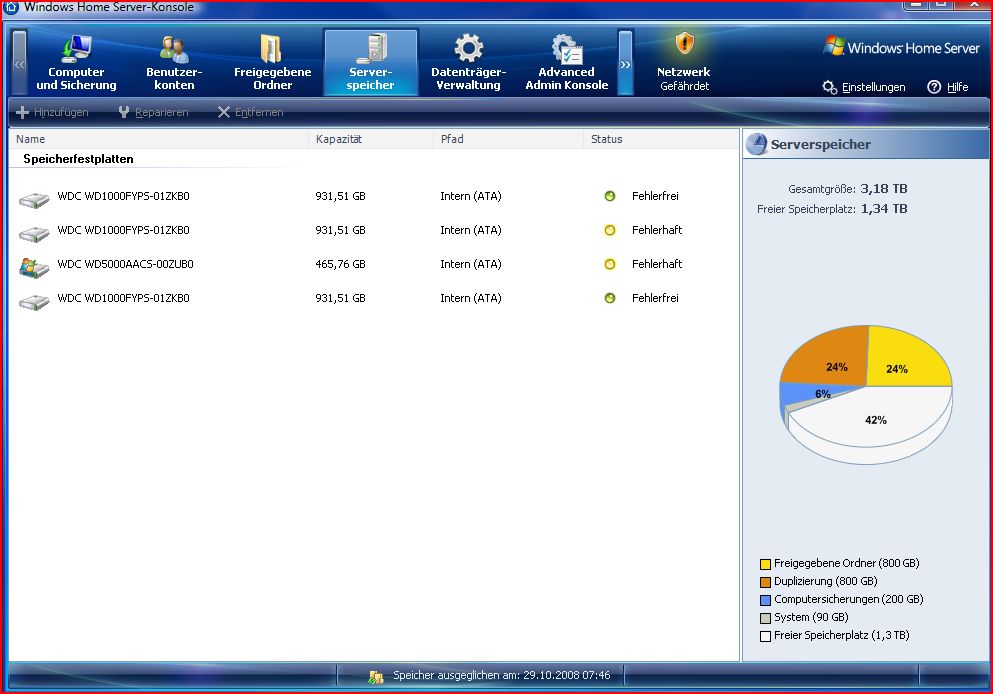Click the Gesamtgröße 3,18 TB value

(x=883, y=189)
